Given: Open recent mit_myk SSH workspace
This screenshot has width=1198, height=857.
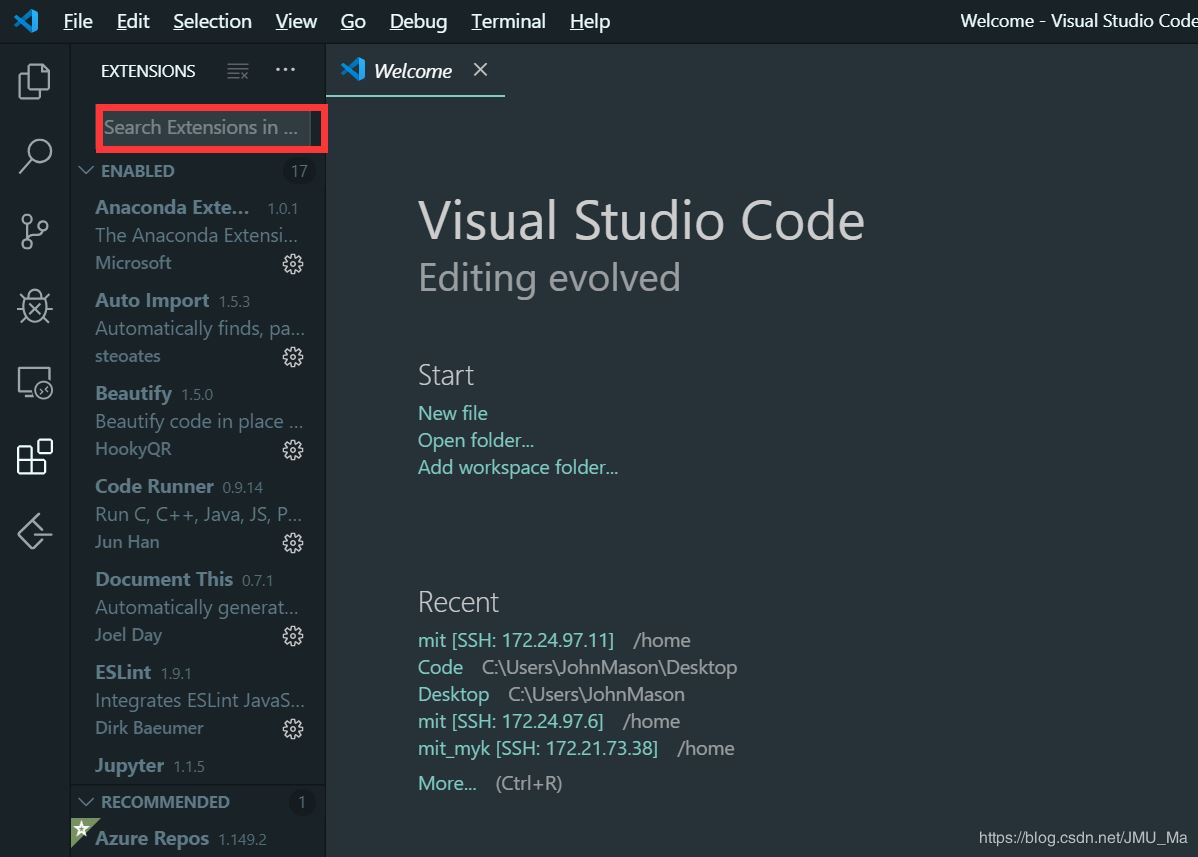Looking at the screenshot, I should (537, 748).
